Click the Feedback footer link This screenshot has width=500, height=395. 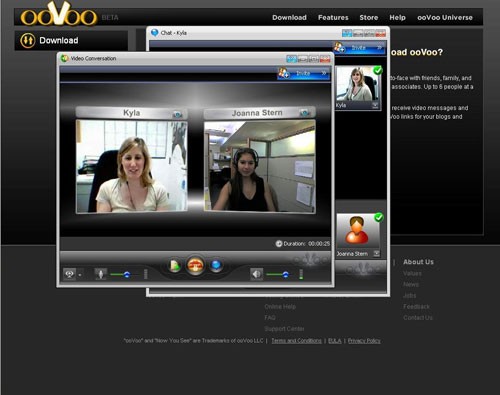tap(416, 306)
